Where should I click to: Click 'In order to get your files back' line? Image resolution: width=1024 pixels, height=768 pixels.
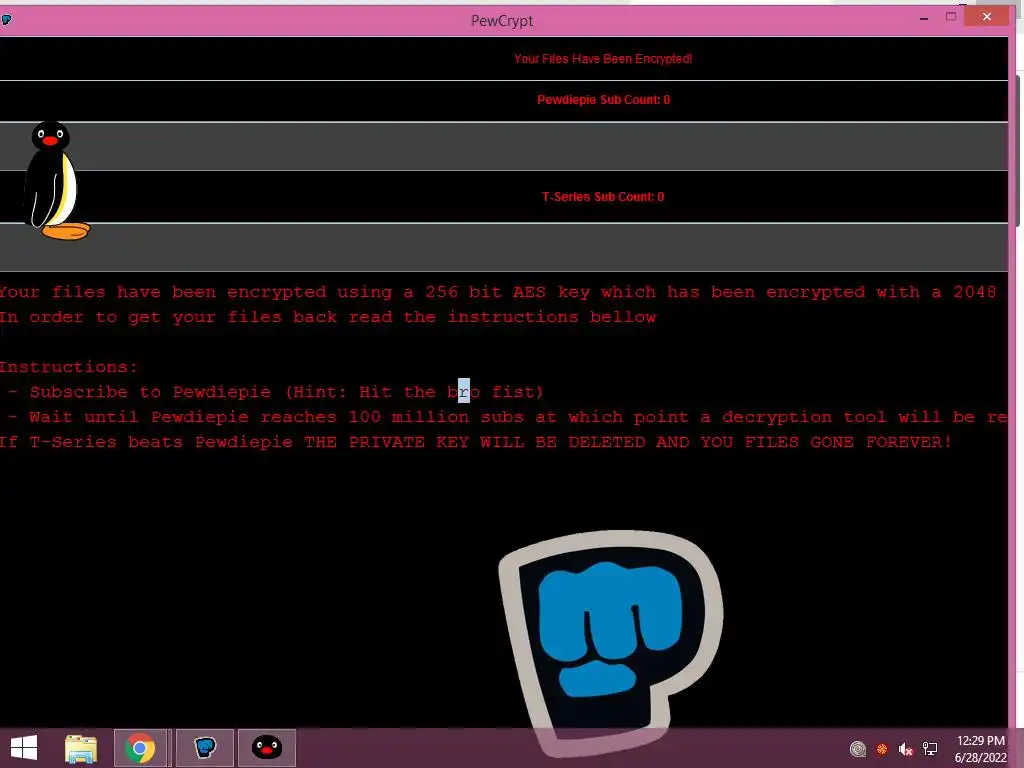coord(328,317)
